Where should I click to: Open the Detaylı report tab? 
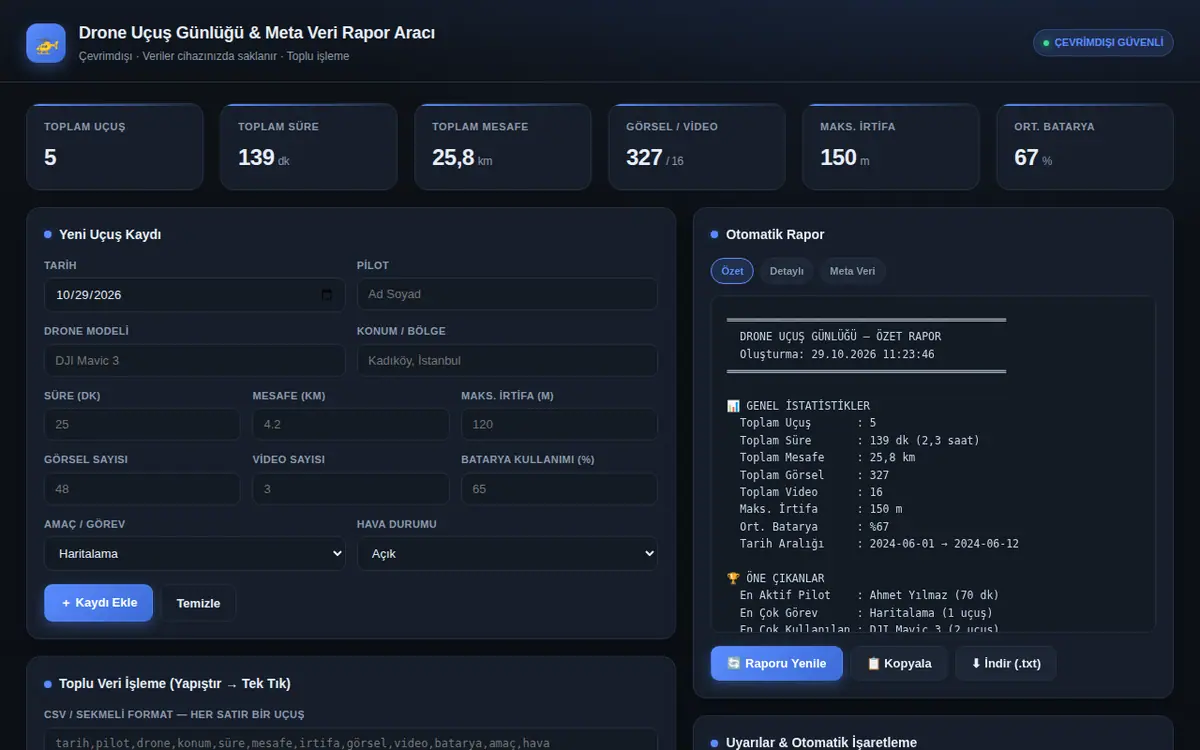[x=787, y=271]
